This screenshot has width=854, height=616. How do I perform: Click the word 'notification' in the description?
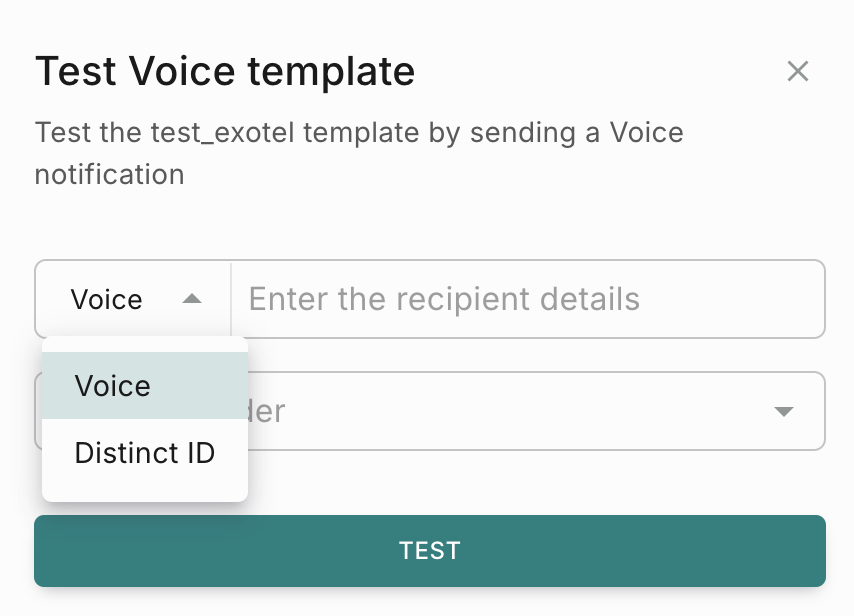point(110,175)
